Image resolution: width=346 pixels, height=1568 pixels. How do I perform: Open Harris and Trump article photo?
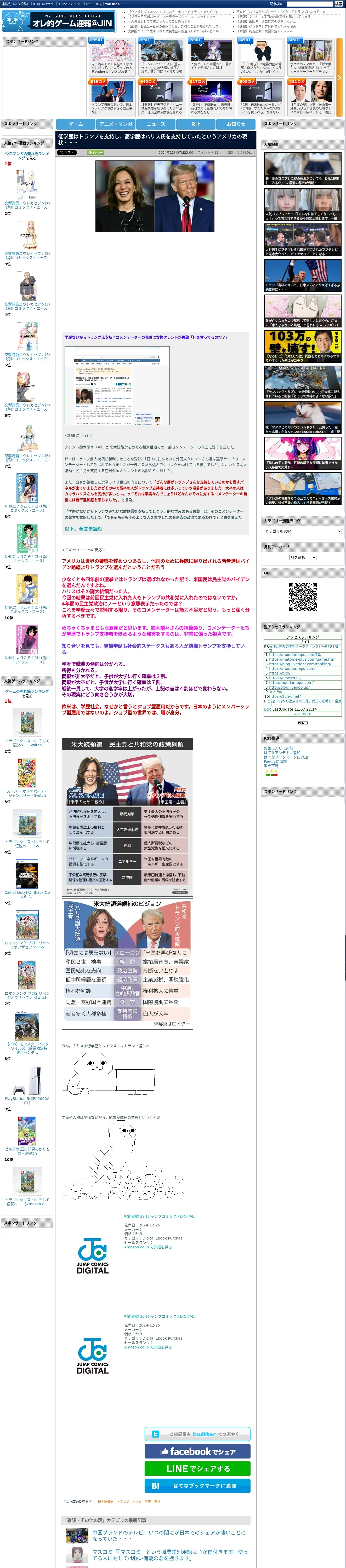(155, 196)
